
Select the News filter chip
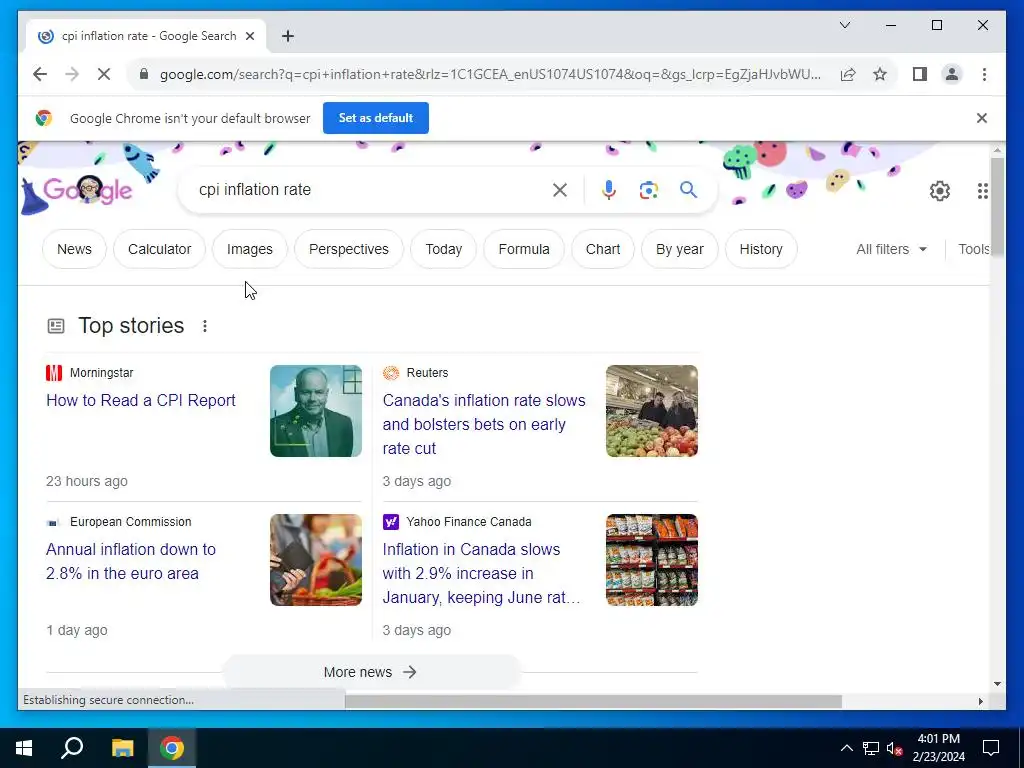[x=74, y=249]
